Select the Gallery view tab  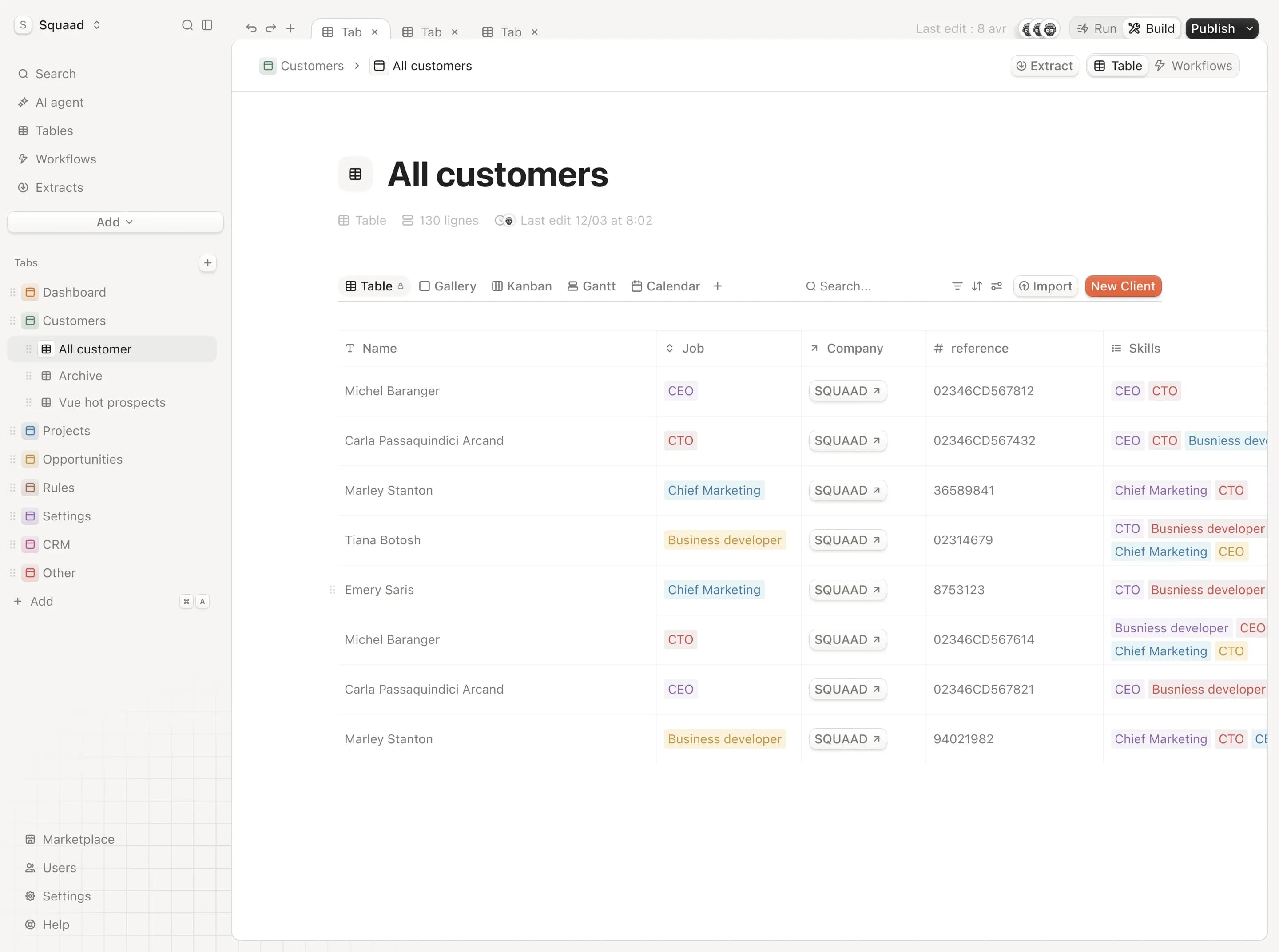pyautogui.click(x=447, y=286)
